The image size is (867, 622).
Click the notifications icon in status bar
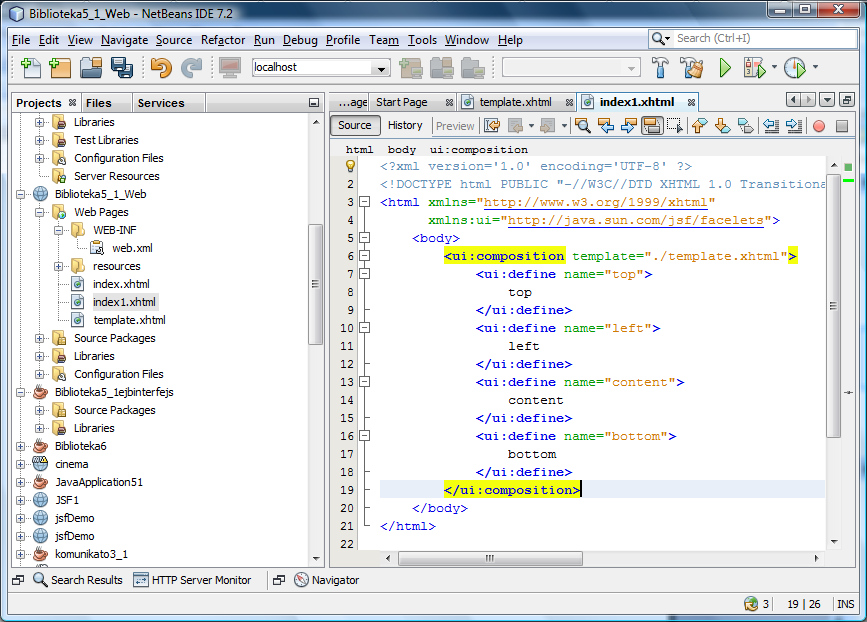(x=751, y=604)
